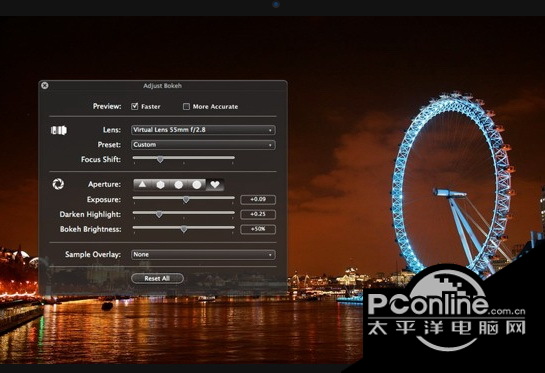The height and width of the screenshot is (373, 545).
Task: Select the heart aperture shape
Action: point(215,185)
